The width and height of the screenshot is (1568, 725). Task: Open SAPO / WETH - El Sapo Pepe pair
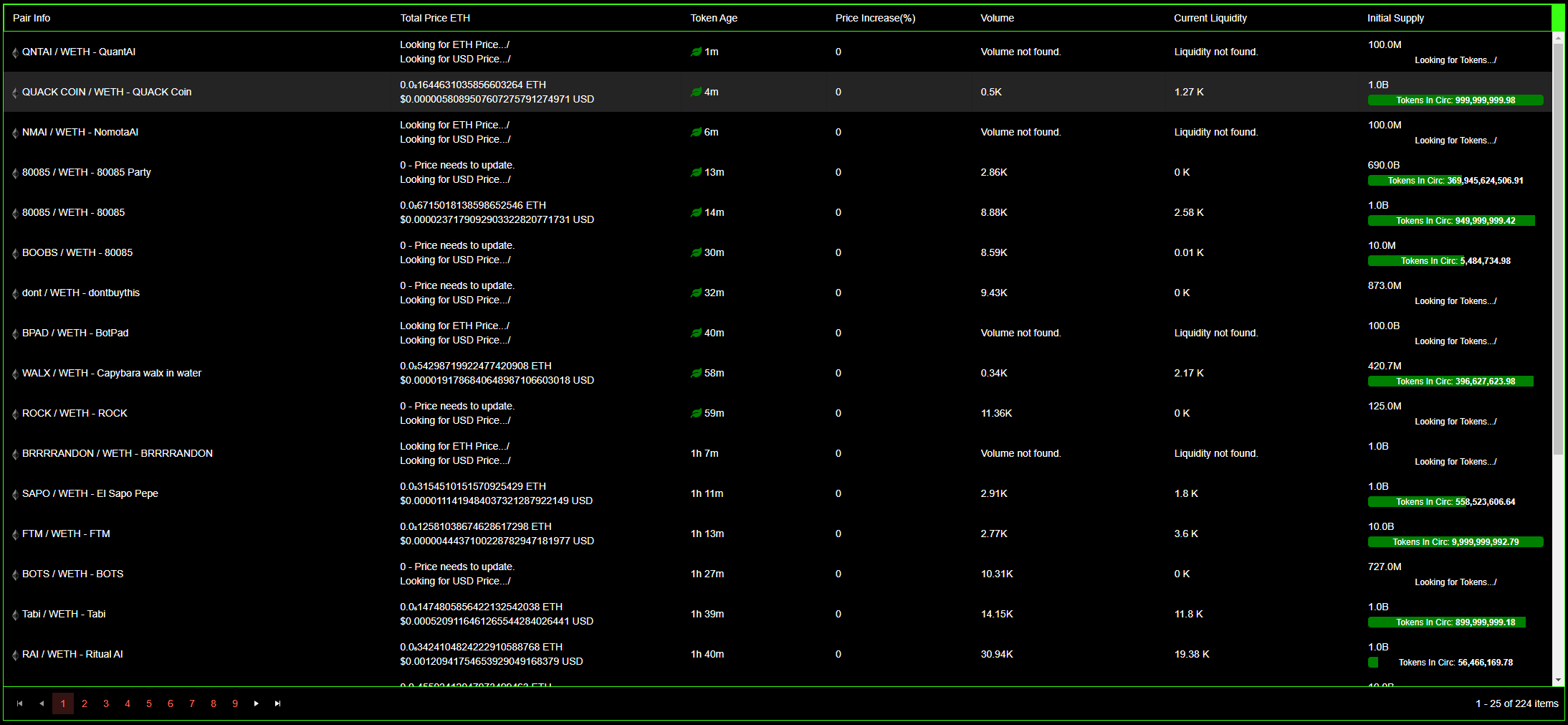click(x=90, y=493)
